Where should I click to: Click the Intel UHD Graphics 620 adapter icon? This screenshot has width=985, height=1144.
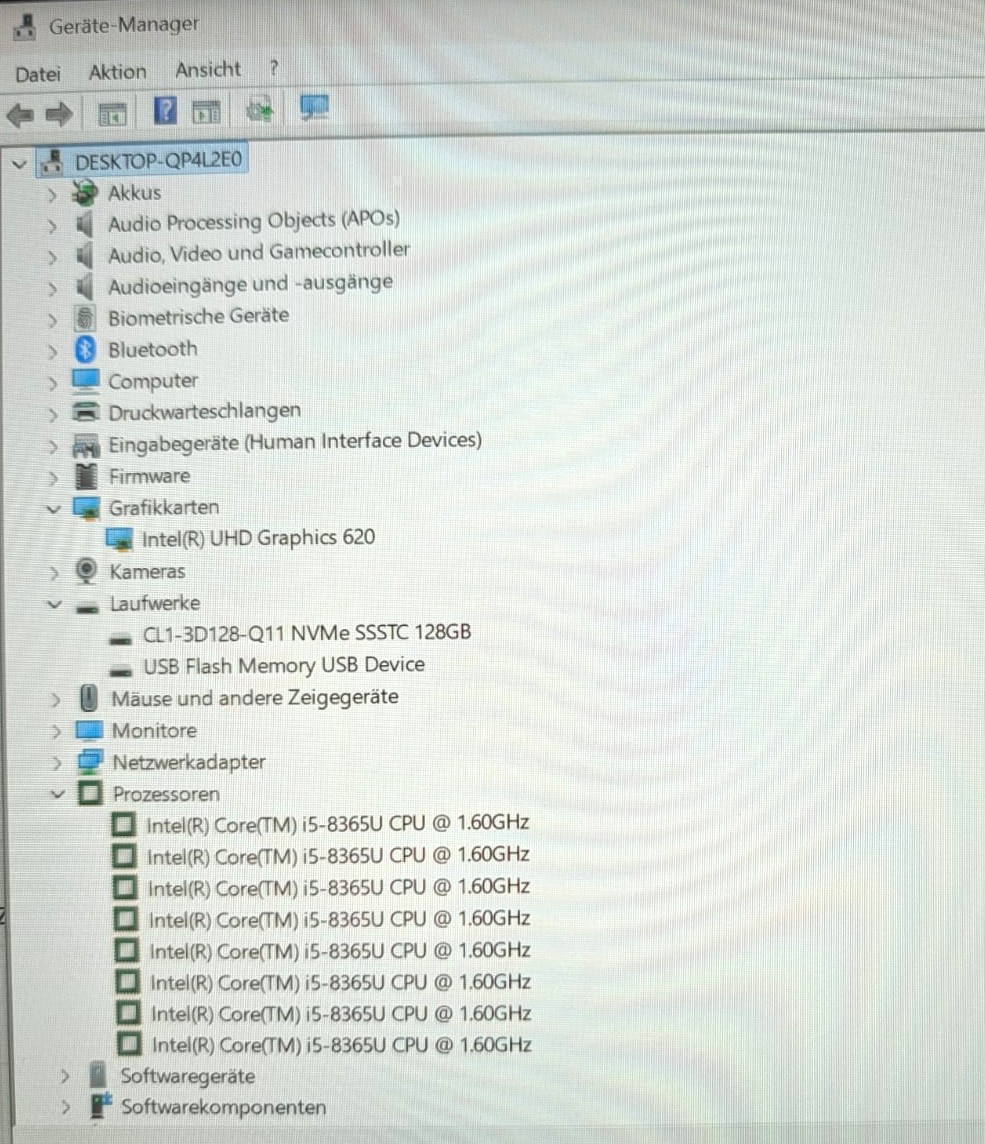coord(119,539)
